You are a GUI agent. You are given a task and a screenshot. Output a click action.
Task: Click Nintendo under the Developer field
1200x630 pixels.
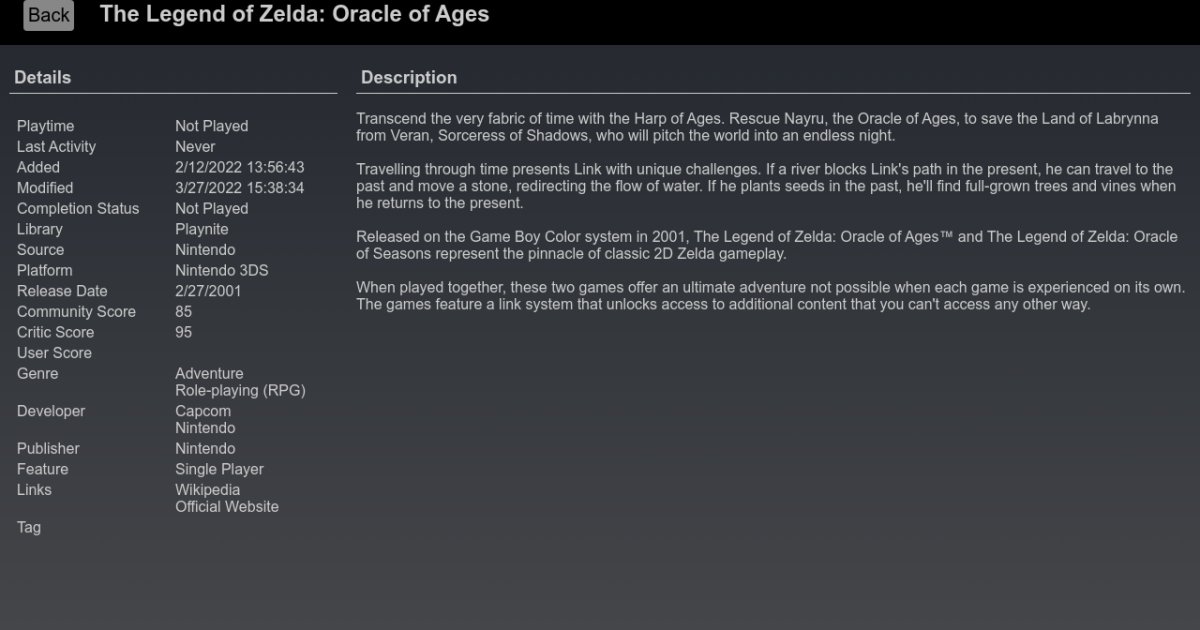click(205, 428)
